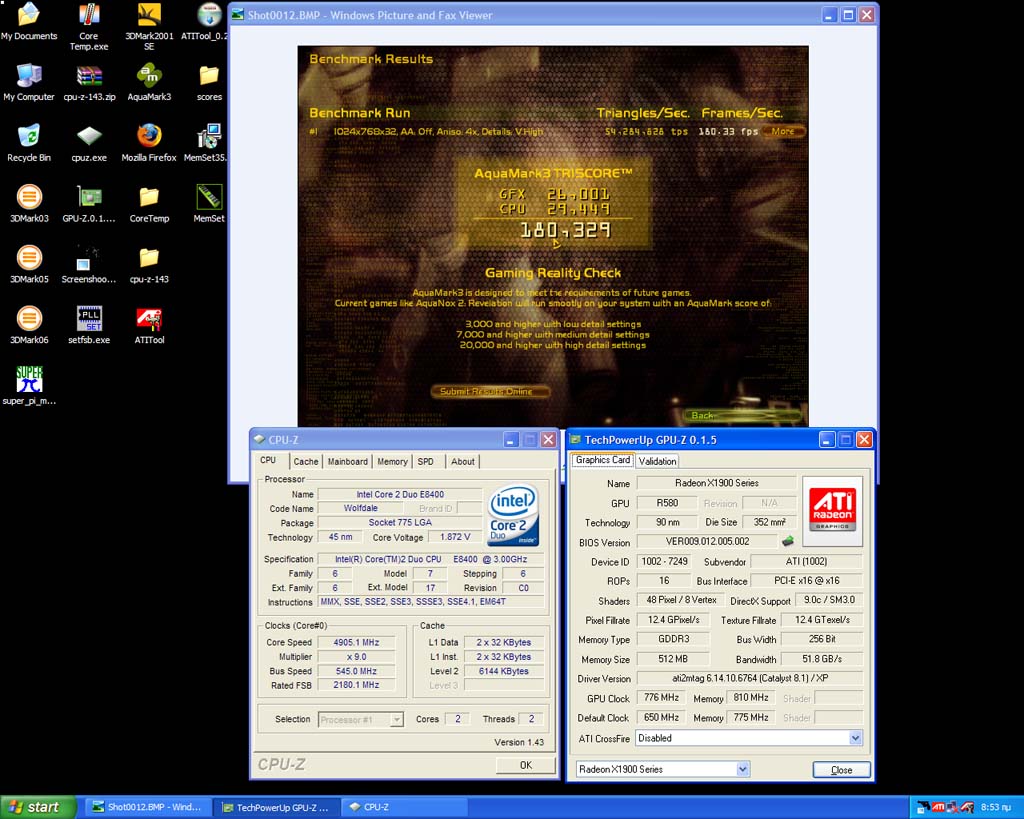Select the Screenshoo... desktop icon
Image resolution: width=1024 pixels, height=819 pixels.
(89, 265)
